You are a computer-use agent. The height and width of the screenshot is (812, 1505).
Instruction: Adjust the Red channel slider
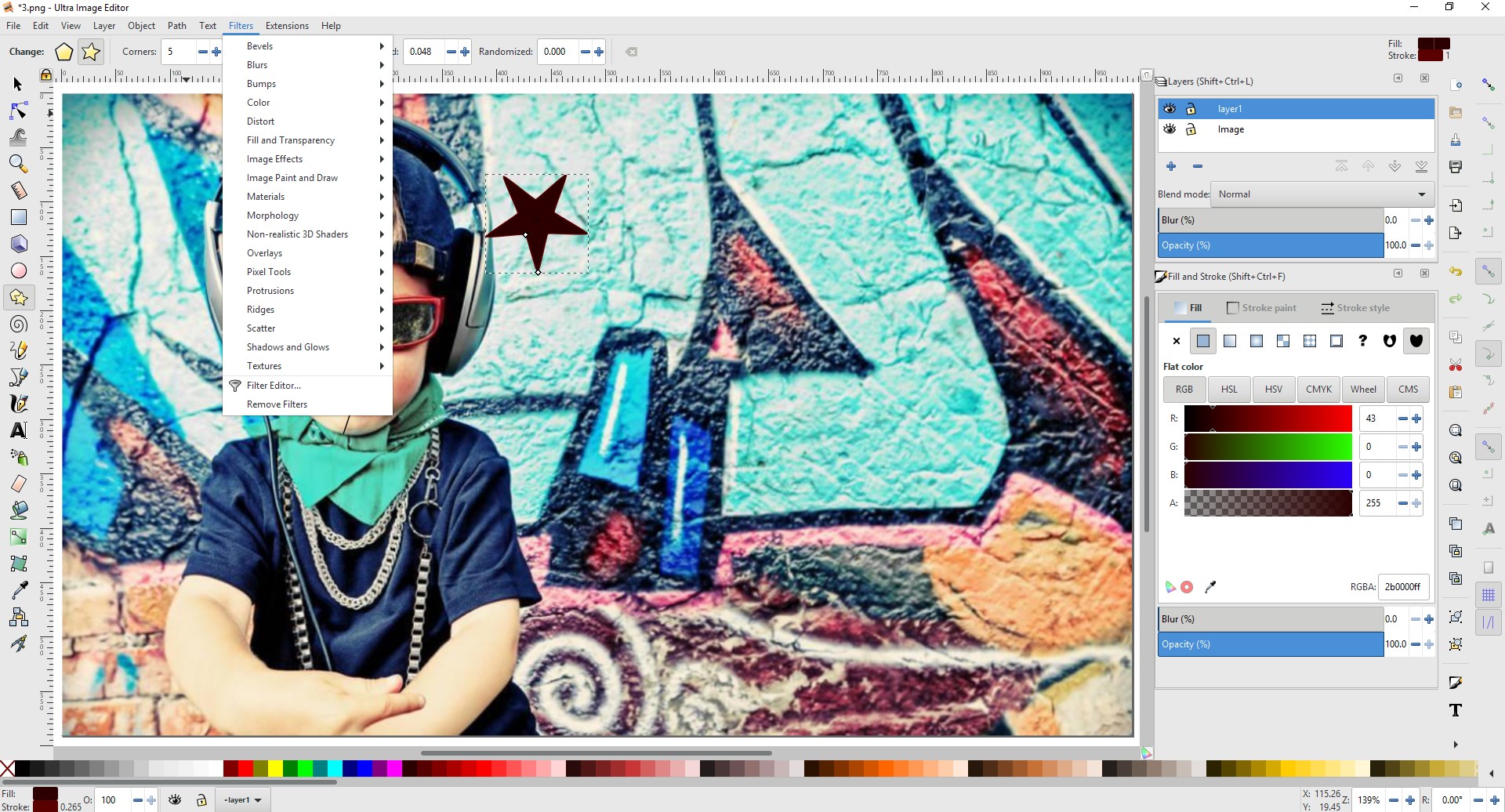1267,419
